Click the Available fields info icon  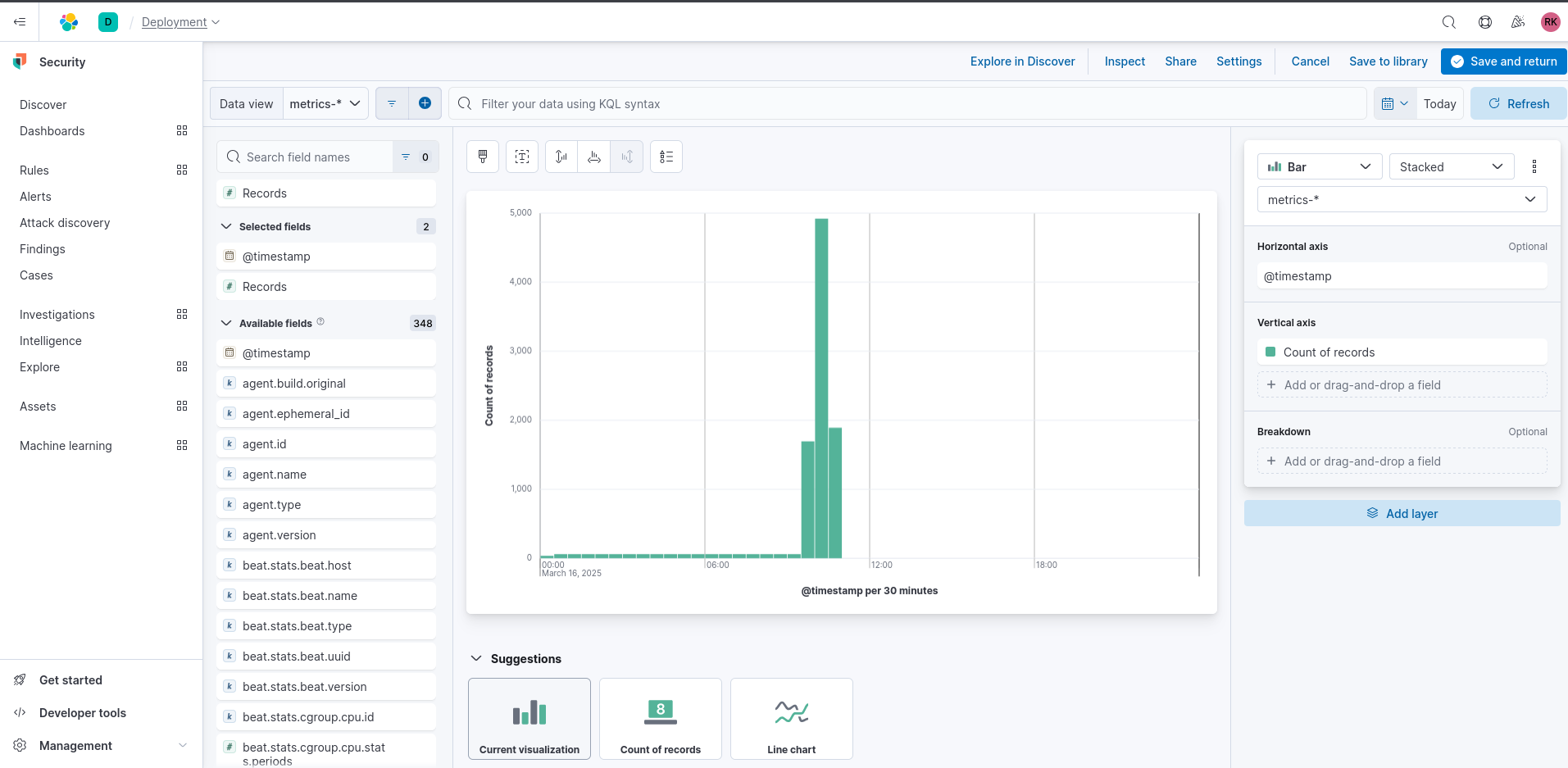tap(320, 322)
